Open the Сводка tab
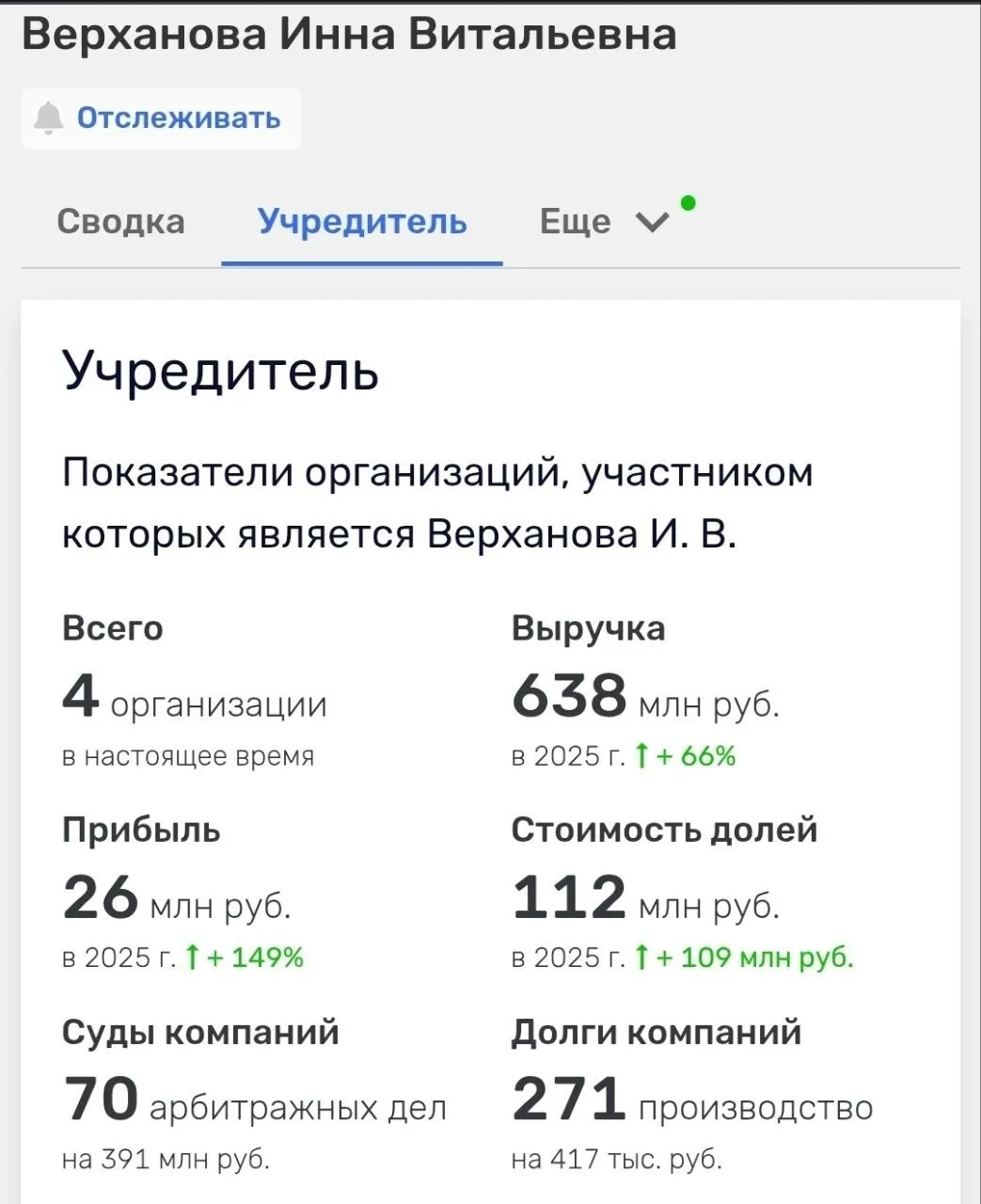The height and width of the screenshot is (1204, 981). point(120,221)
